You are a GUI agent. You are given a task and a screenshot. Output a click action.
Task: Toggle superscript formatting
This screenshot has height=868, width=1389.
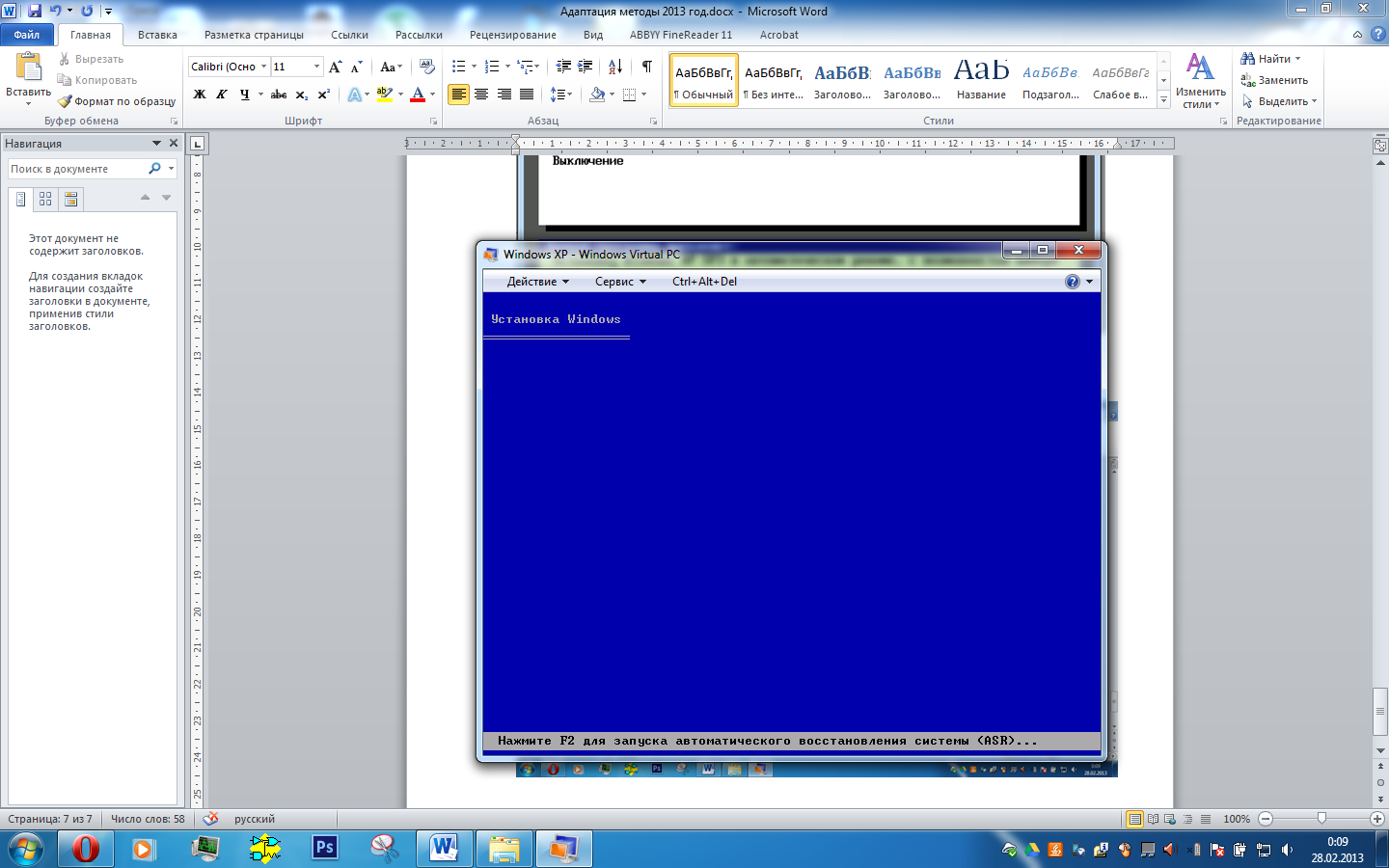coord(324,95)
